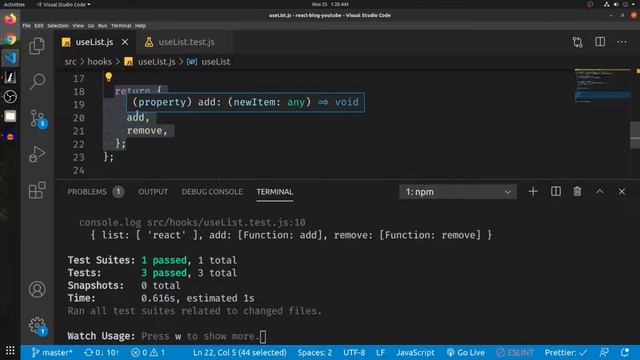
Task: Go to line via Ln 22, Col 5
Action: (x=240, y=353)
